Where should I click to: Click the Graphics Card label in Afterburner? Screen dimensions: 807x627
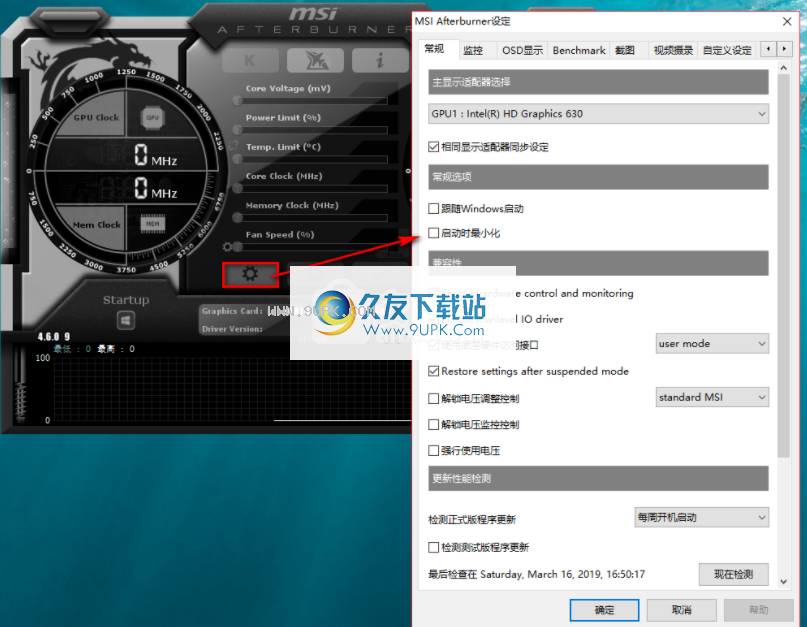[x=232, y=311]
